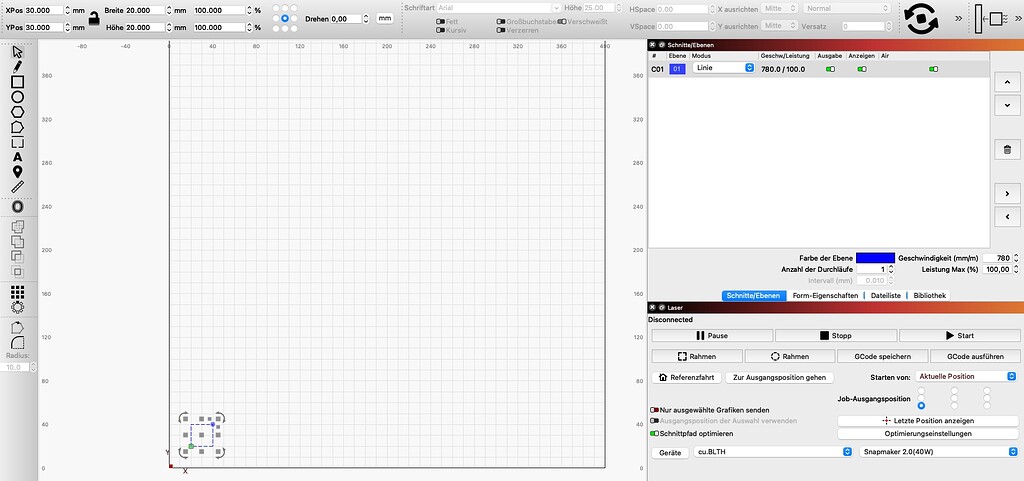Select the Position Laser marker tool
Screen dimensions: 1024x481
click(18, 172)
